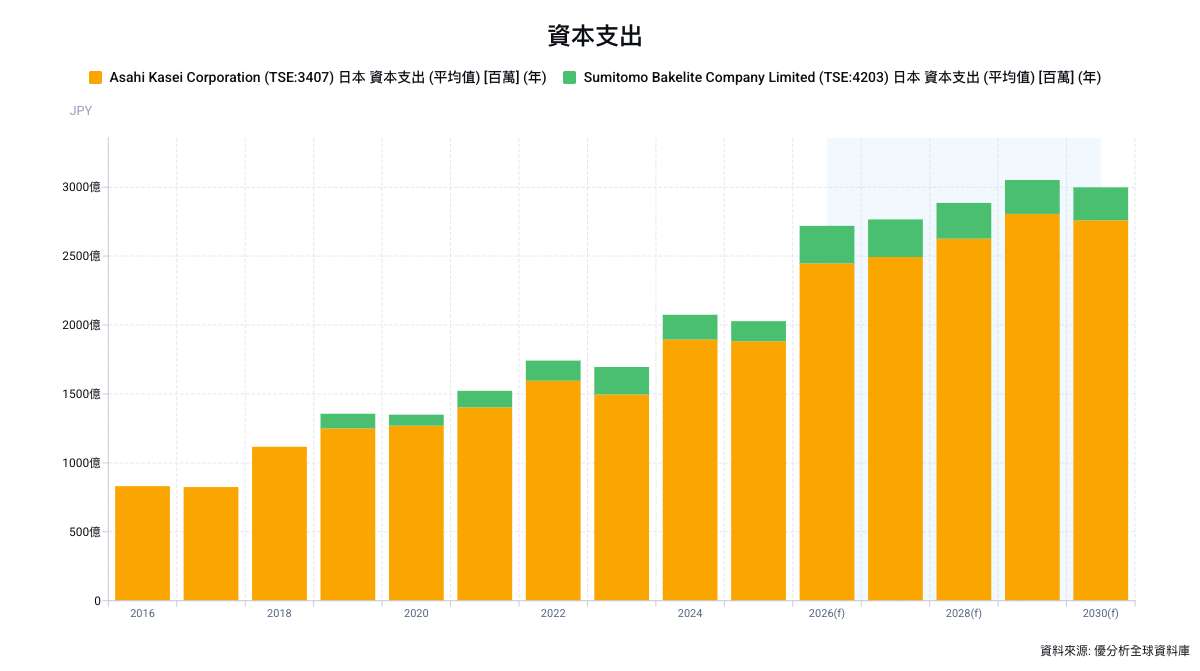This screenshot has width=1200, height=671.
Task: Click the 2028(f) x-axis label
Action: (x=964, y=613)
